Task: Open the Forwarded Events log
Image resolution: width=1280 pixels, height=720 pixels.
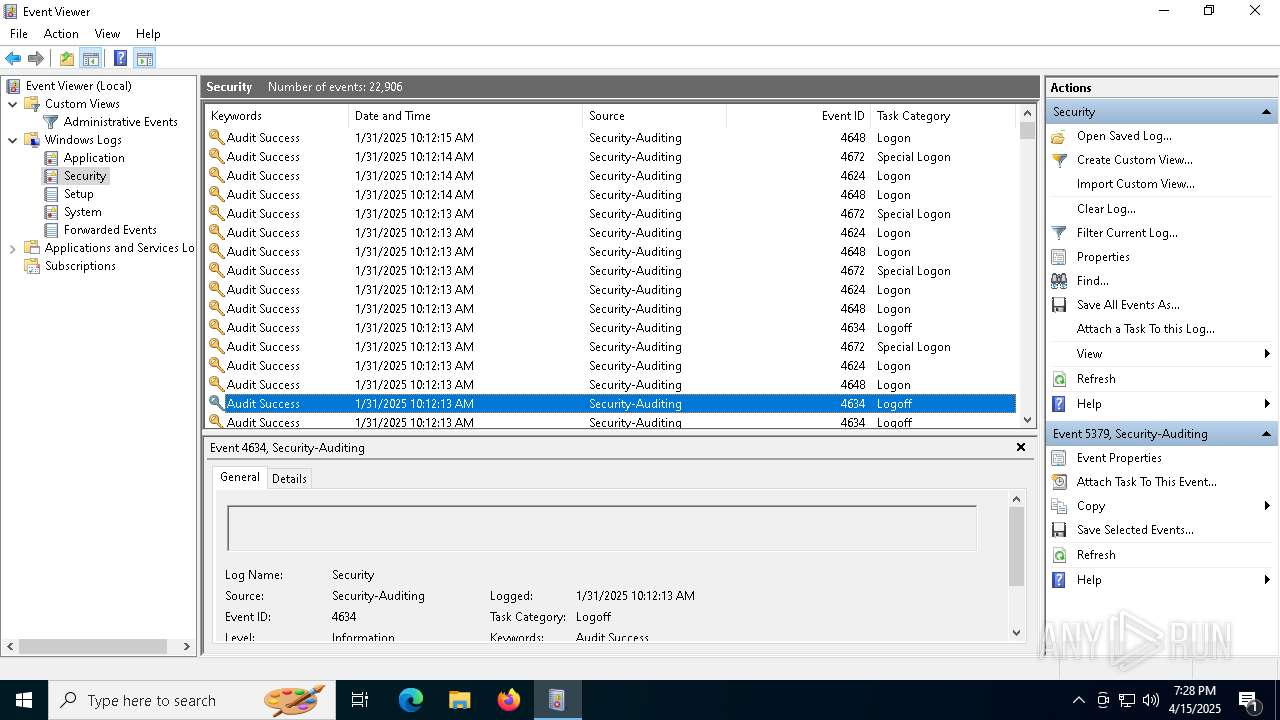Action: click(110, 230)
